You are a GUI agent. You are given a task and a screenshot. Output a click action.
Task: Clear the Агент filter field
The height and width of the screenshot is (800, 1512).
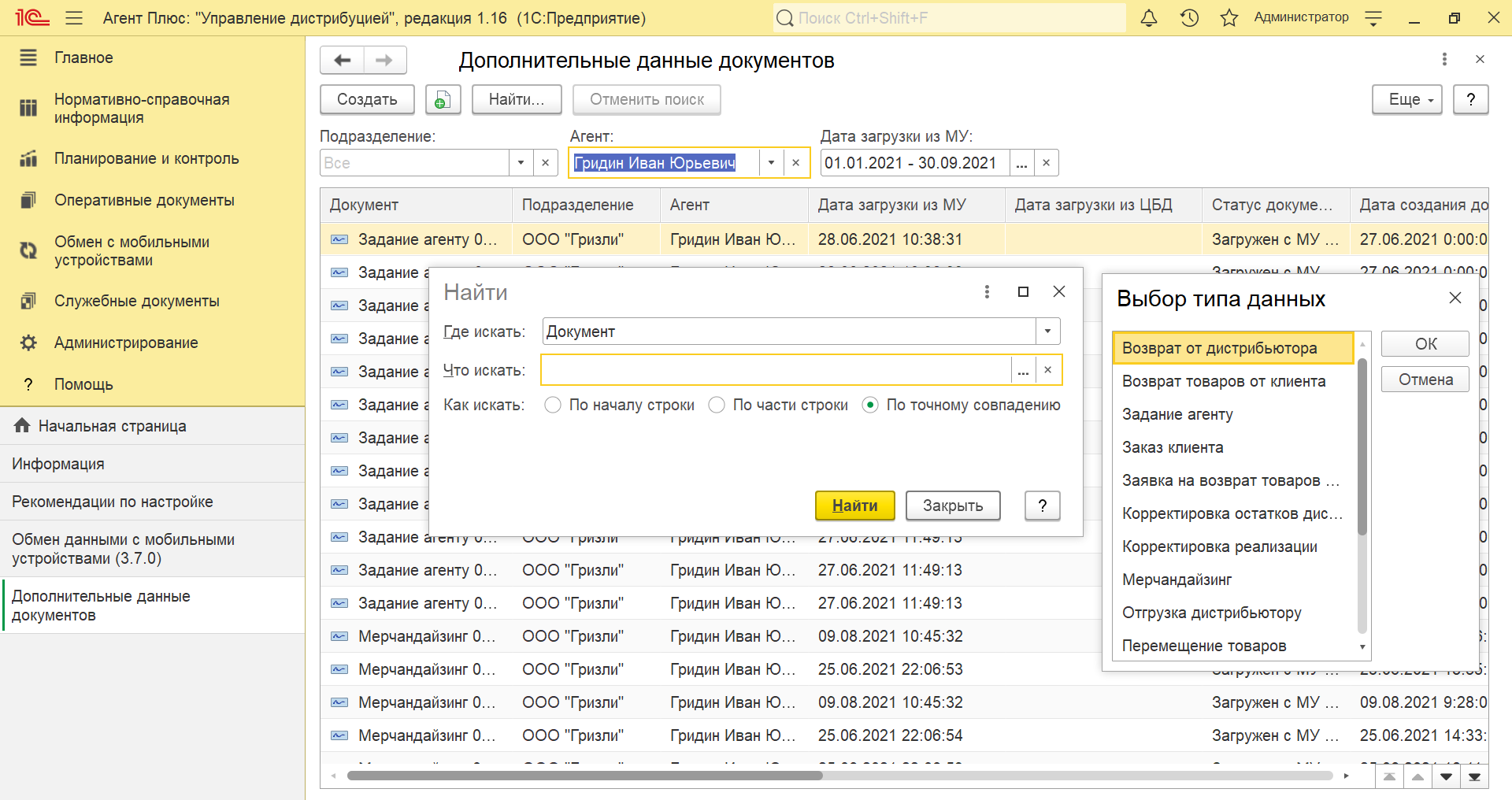pos(795,163)
